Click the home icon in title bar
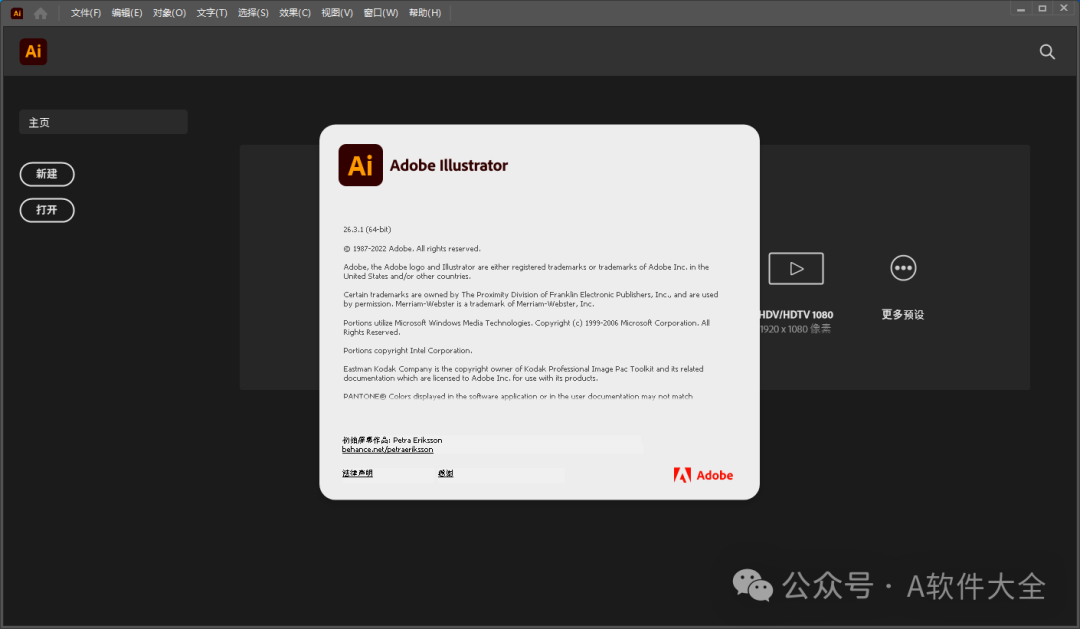 click(x=41, y=13)
